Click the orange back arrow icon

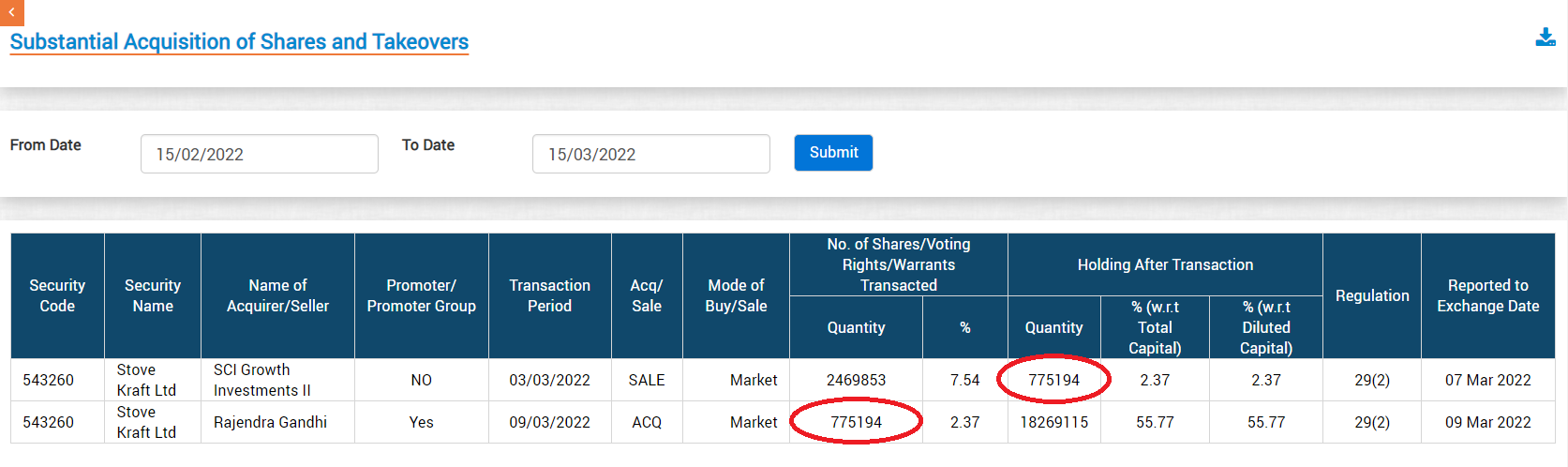click(11, 12)
